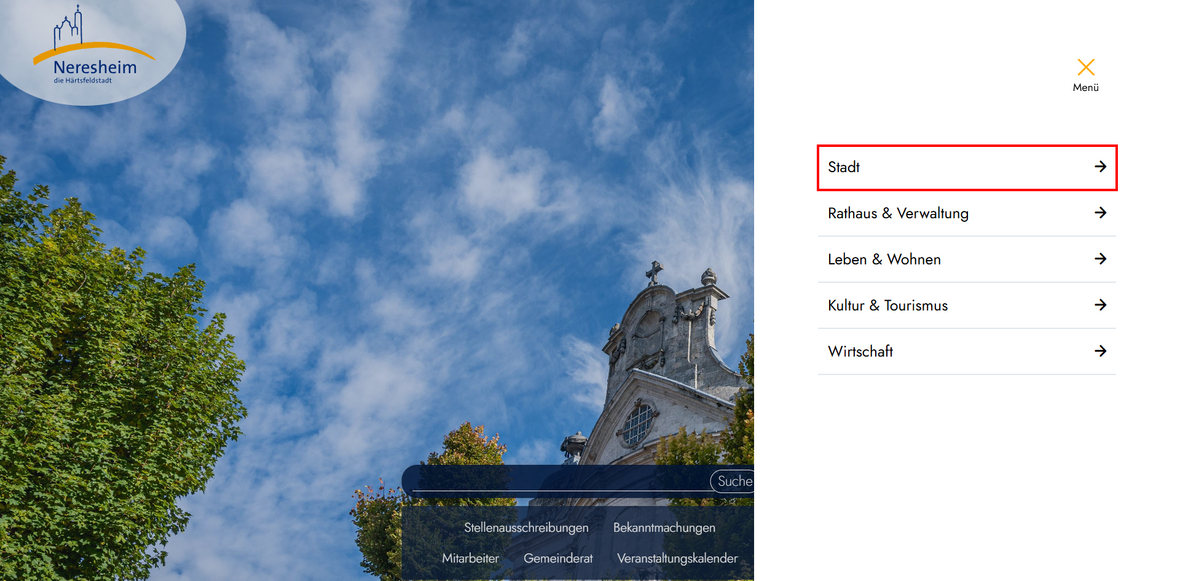Click arrow beside Leben & Wohnen
The height and width of the screenshot is (581, 1180).
coord(1100,259)
